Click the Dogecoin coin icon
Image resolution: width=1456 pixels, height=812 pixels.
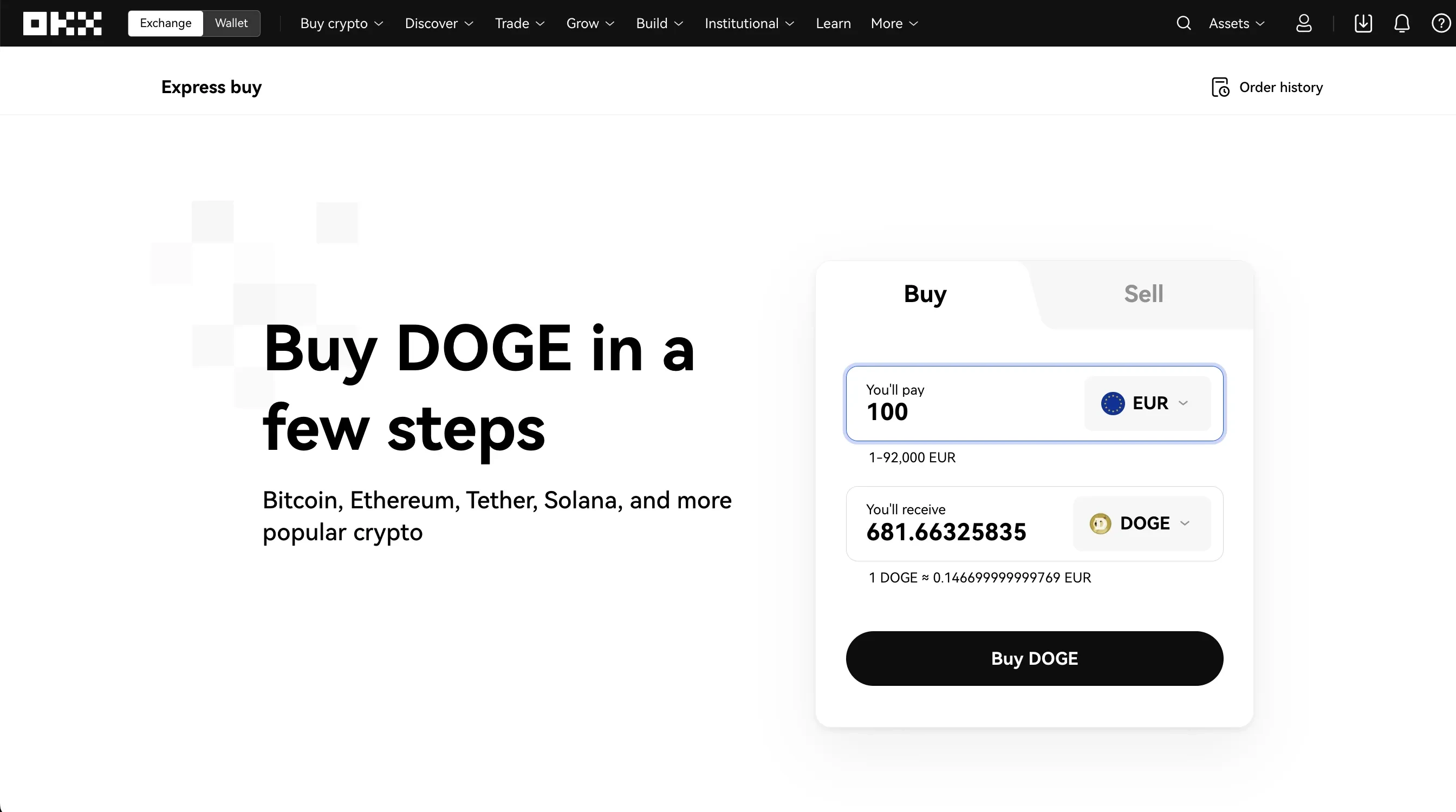1100,523
